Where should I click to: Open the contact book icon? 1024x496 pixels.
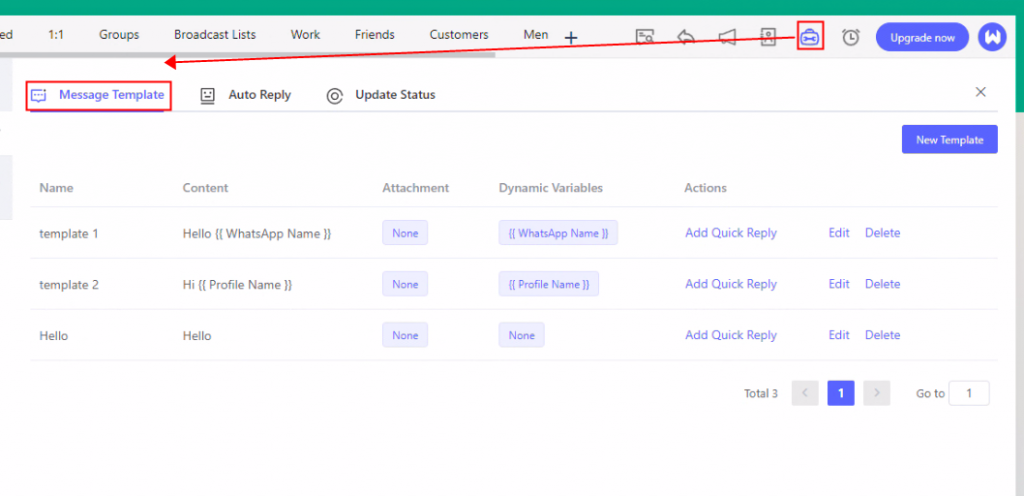click(x=768, y=37)
